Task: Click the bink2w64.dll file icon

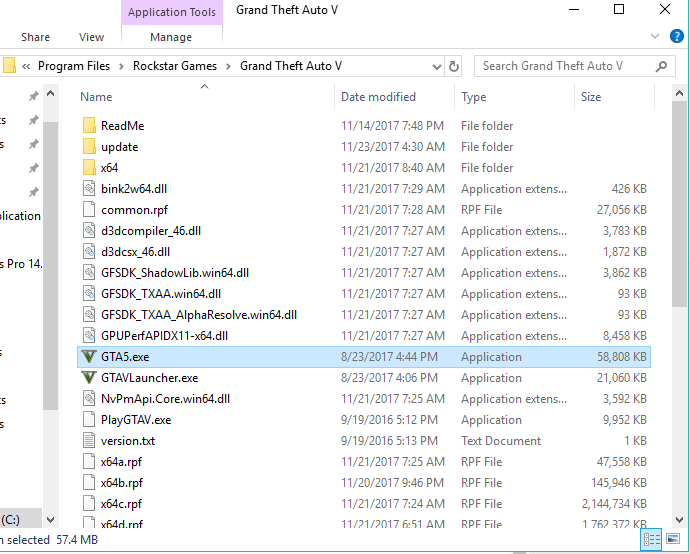Action: click(89, 188)
